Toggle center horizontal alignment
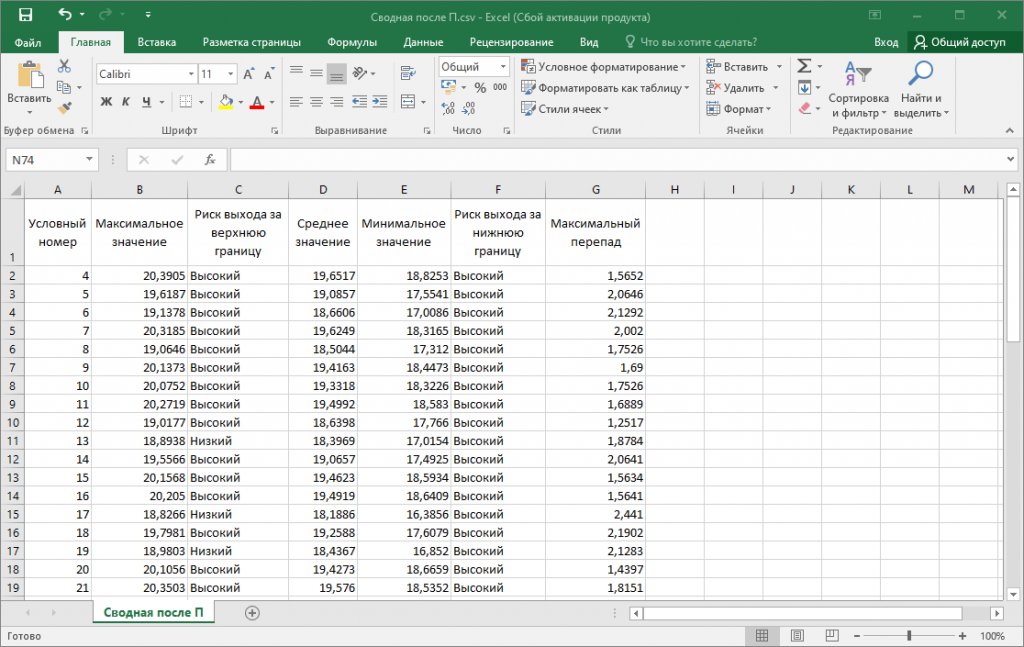1024x647 pixels. (x=317, y=102)
